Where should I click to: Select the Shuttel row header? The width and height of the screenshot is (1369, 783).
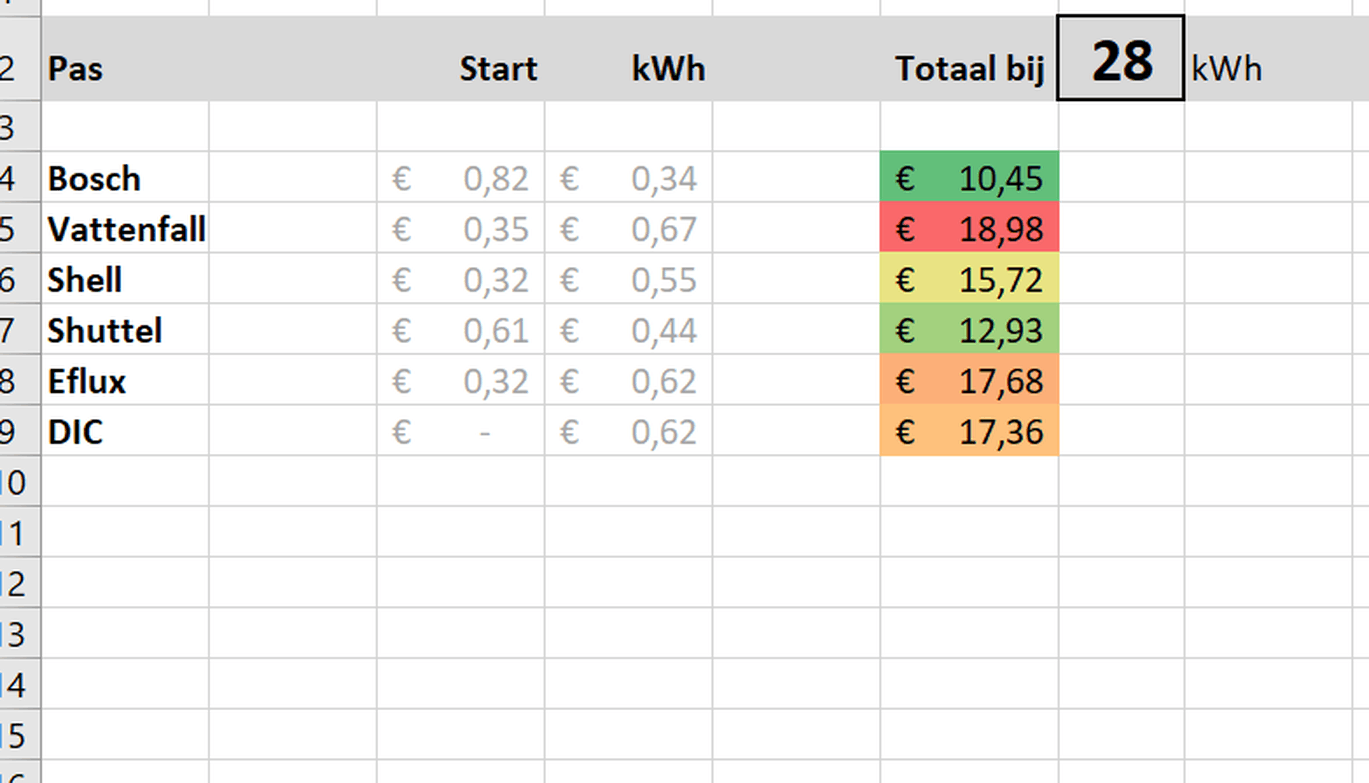(x=20, y=330)
